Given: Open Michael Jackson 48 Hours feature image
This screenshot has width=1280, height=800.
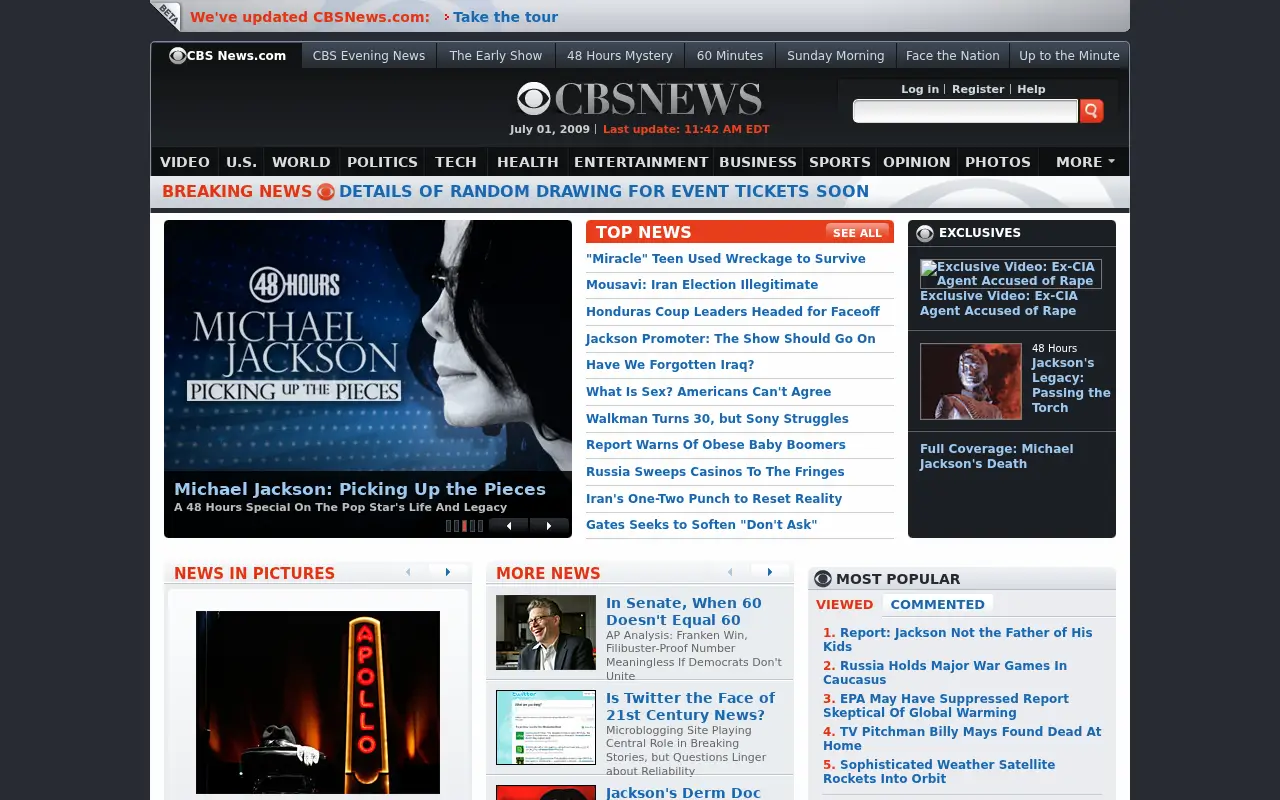Looking at the screenshot, I should click(x=368, y=345).
